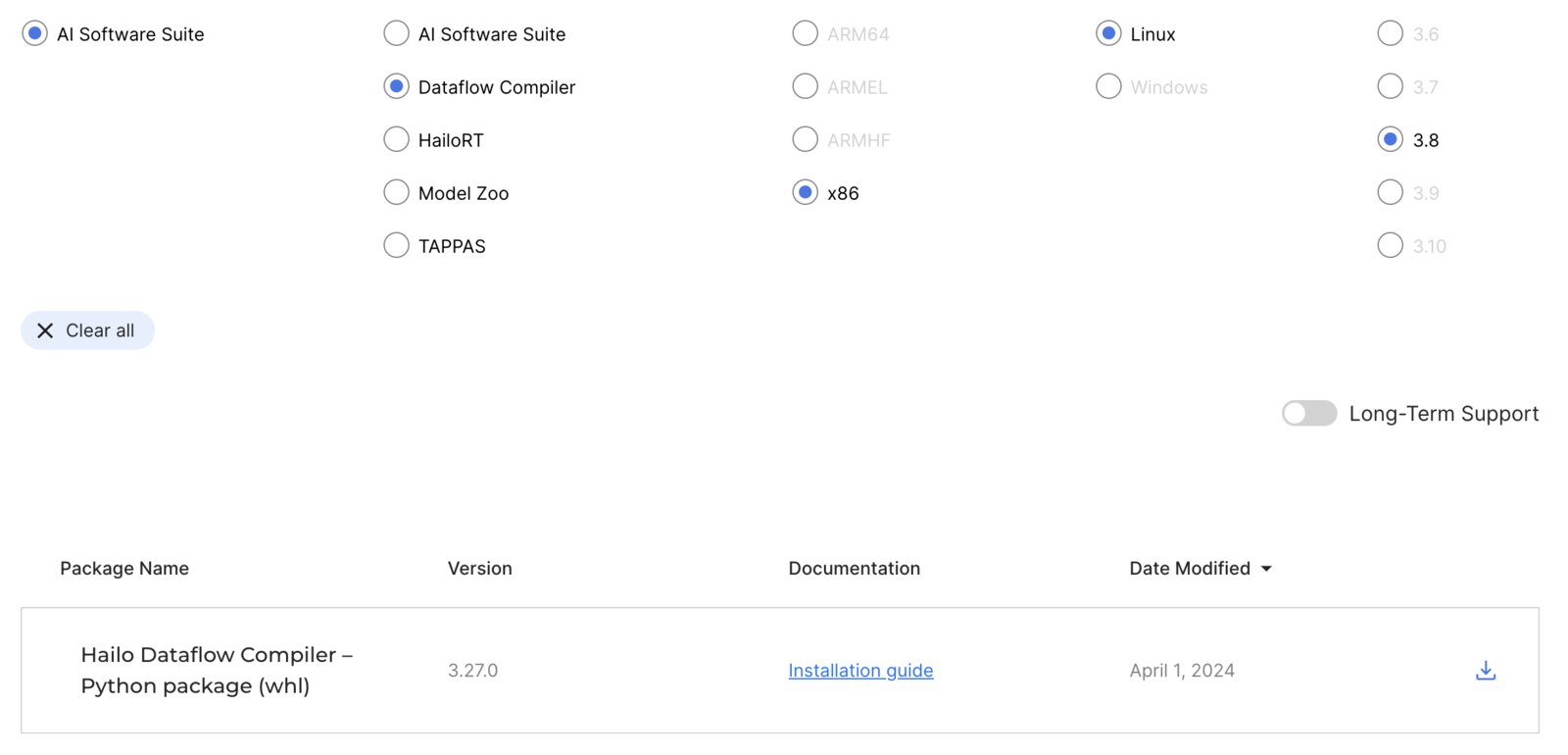Click the Package Name column header
This screenshot has height=755, width=1568.
124,569
